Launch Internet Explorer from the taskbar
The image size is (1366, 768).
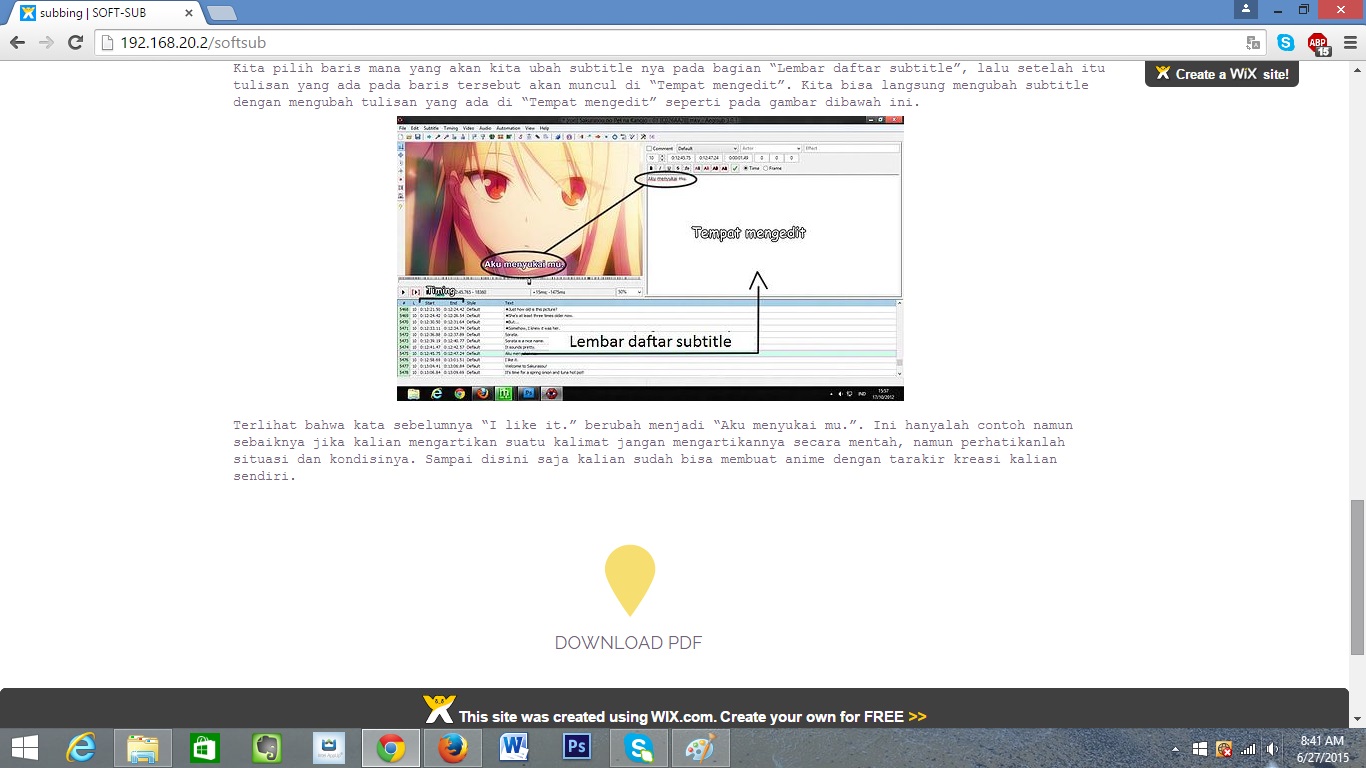pyautogui.click(x=81, y=748)
